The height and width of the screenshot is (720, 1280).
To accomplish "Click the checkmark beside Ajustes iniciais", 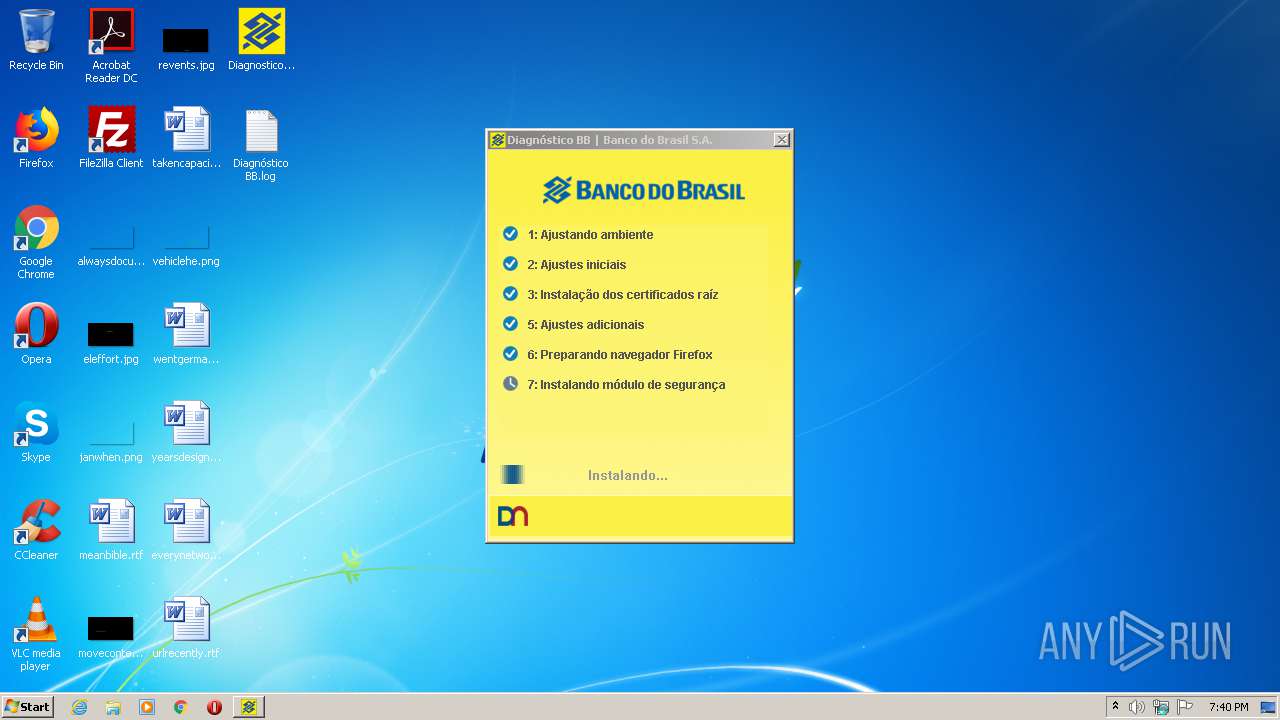I will [510, 264].
